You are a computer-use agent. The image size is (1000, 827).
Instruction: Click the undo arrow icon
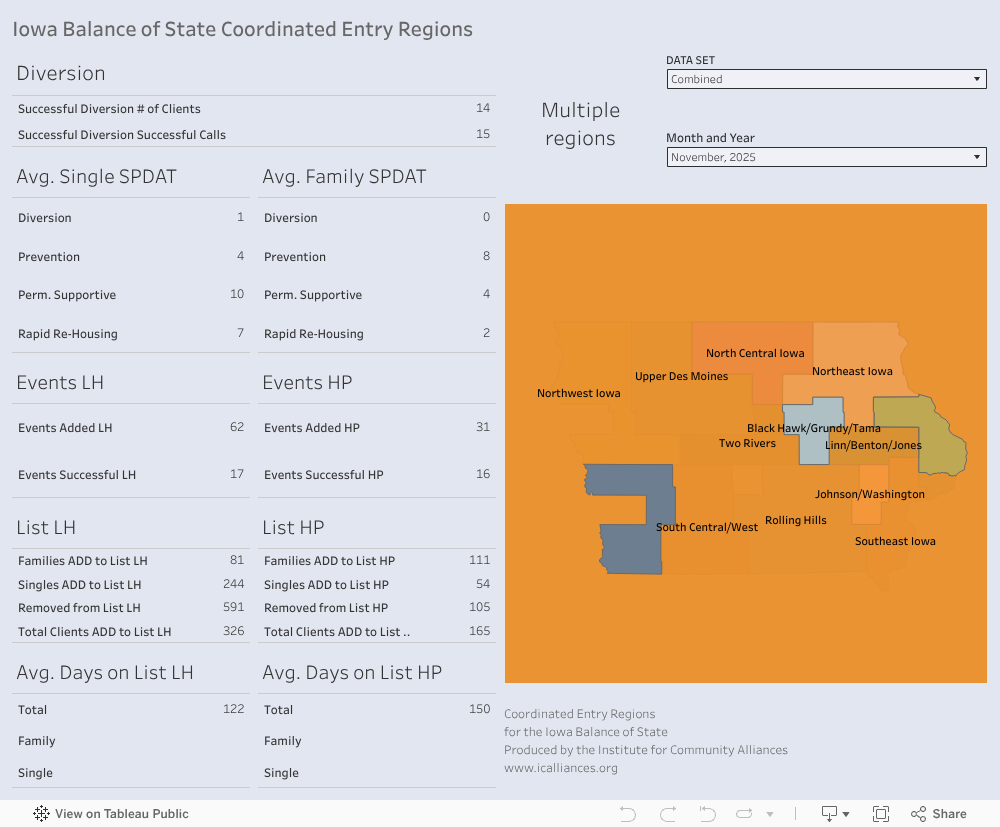tap(628, 814)
